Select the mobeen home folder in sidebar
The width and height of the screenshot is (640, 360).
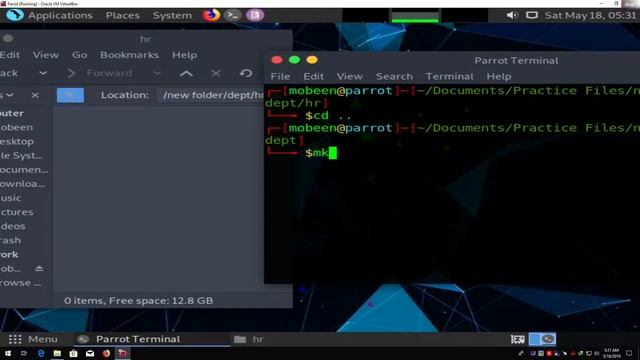point(16,127)
